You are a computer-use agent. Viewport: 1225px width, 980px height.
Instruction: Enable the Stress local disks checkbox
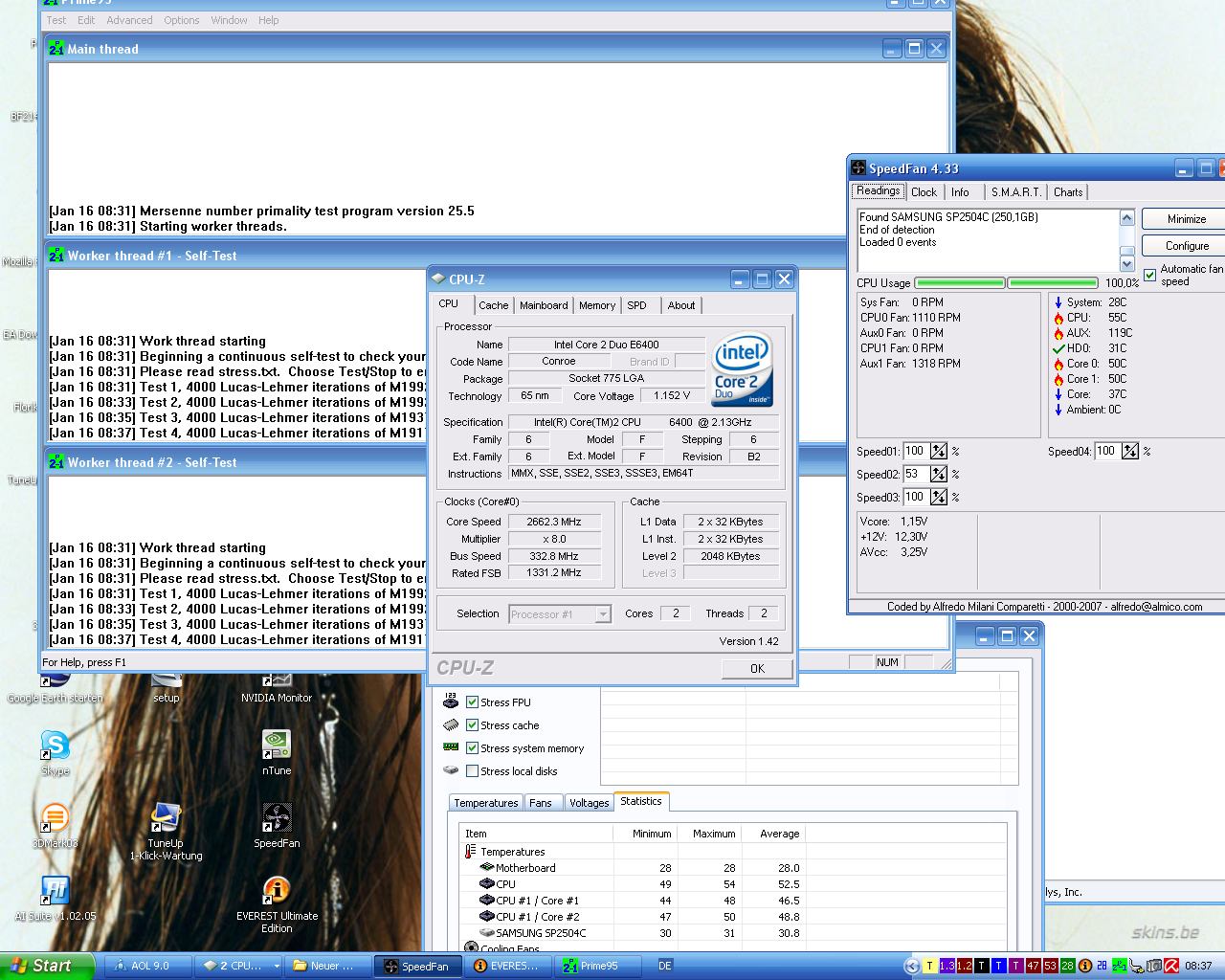472,771
